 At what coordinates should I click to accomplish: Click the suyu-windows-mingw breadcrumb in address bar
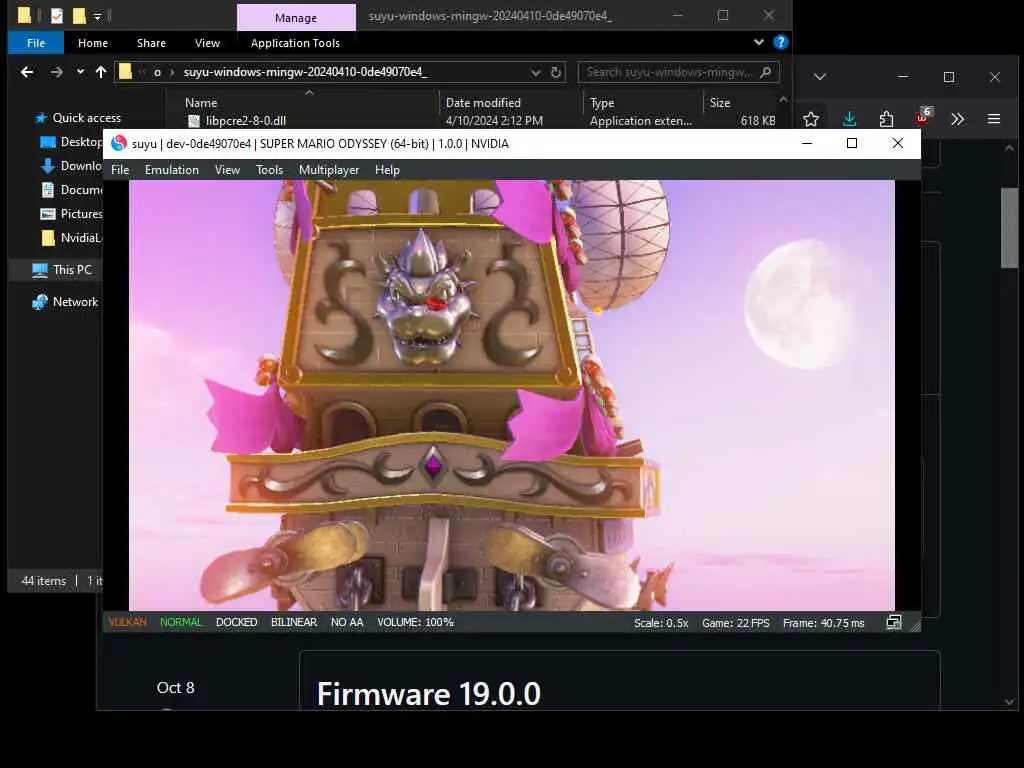(305, 72)
